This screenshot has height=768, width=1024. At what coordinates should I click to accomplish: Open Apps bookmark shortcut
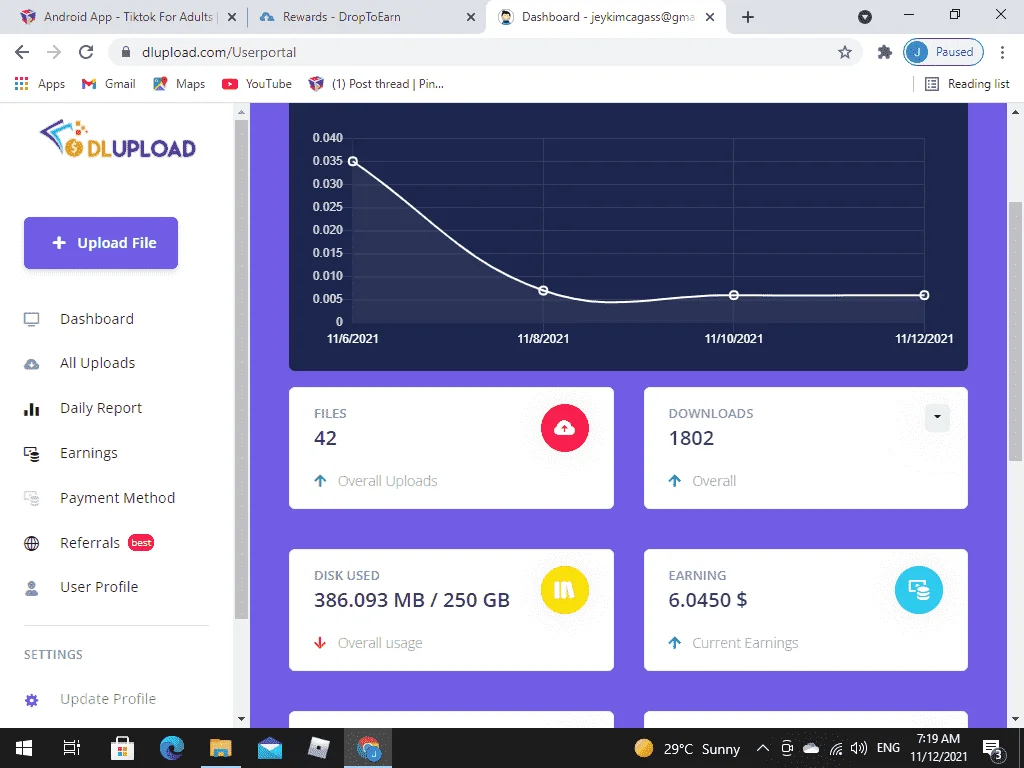coord(40,84)
